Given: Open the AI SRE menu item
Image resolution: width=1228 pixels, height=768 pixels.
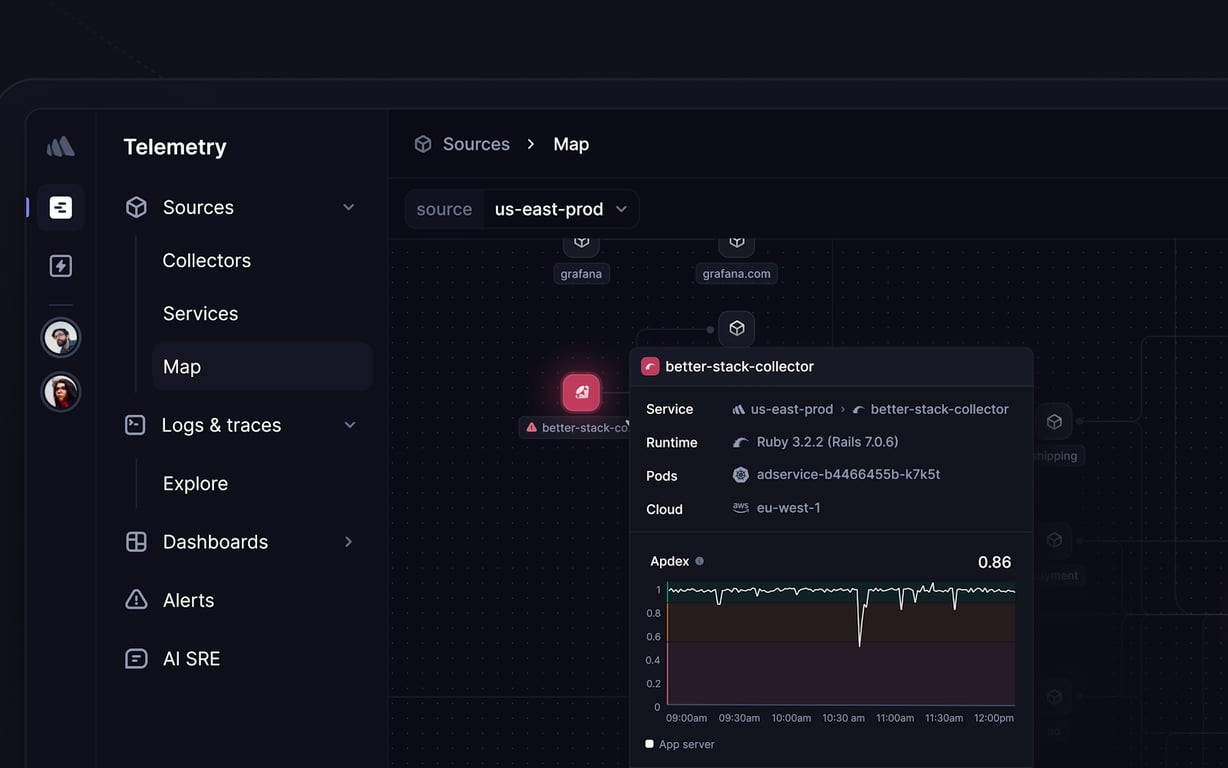Looking at the screenshot, I should (192, 659).
